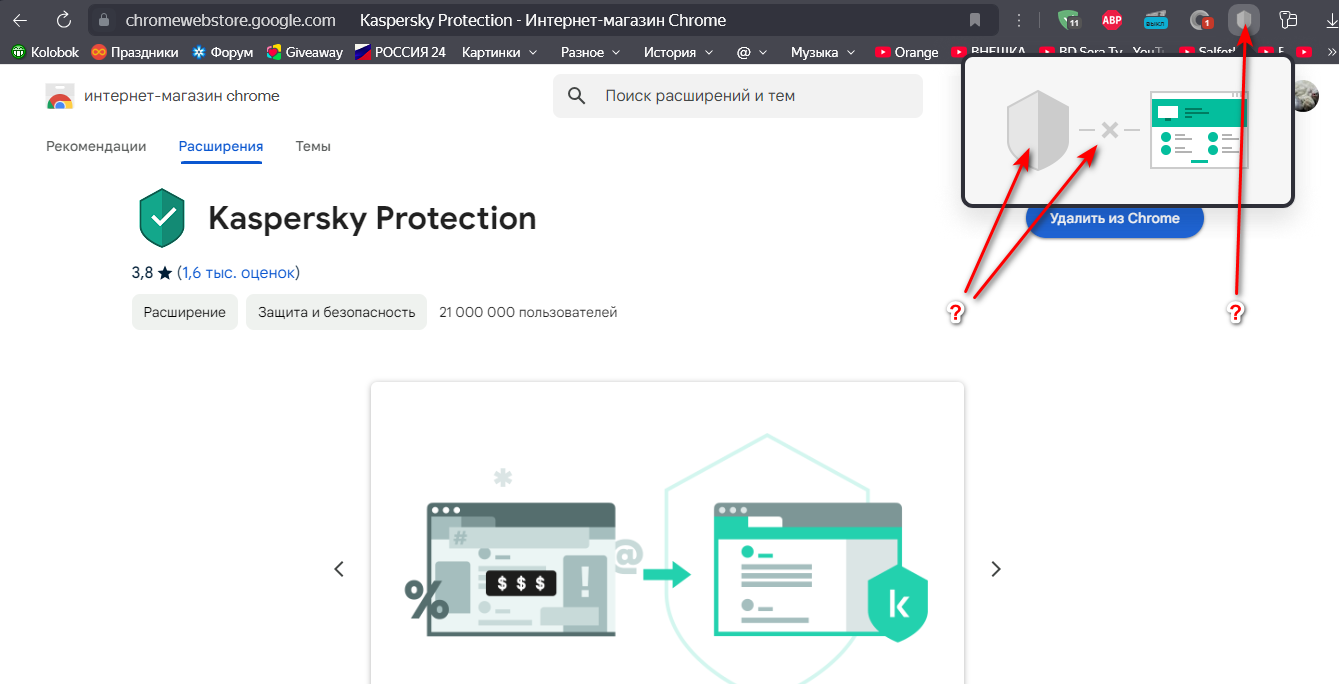Go back with the browser back arrow
This screenshot has height=684, width=1339.
(x=20, y=20)
